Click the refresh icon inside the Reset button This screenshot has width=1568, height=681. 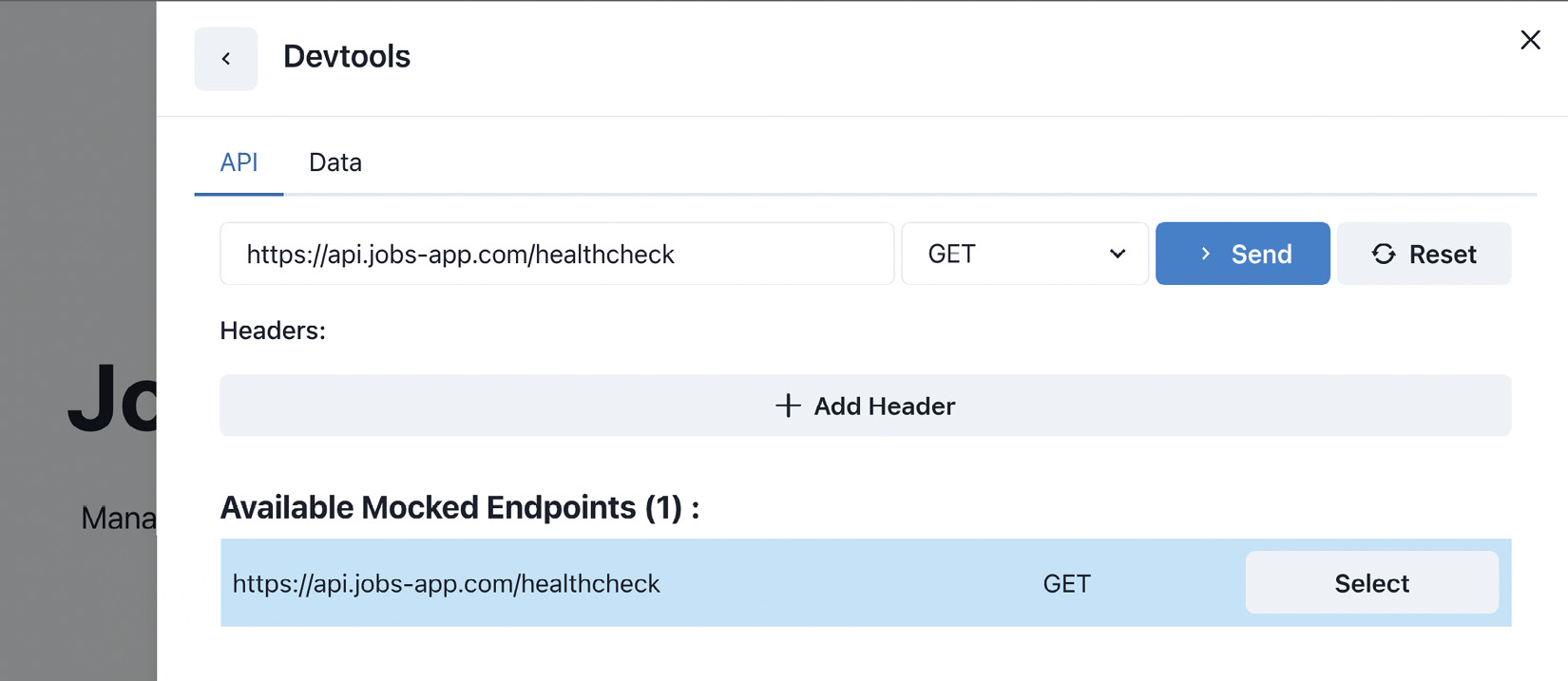1384,254
